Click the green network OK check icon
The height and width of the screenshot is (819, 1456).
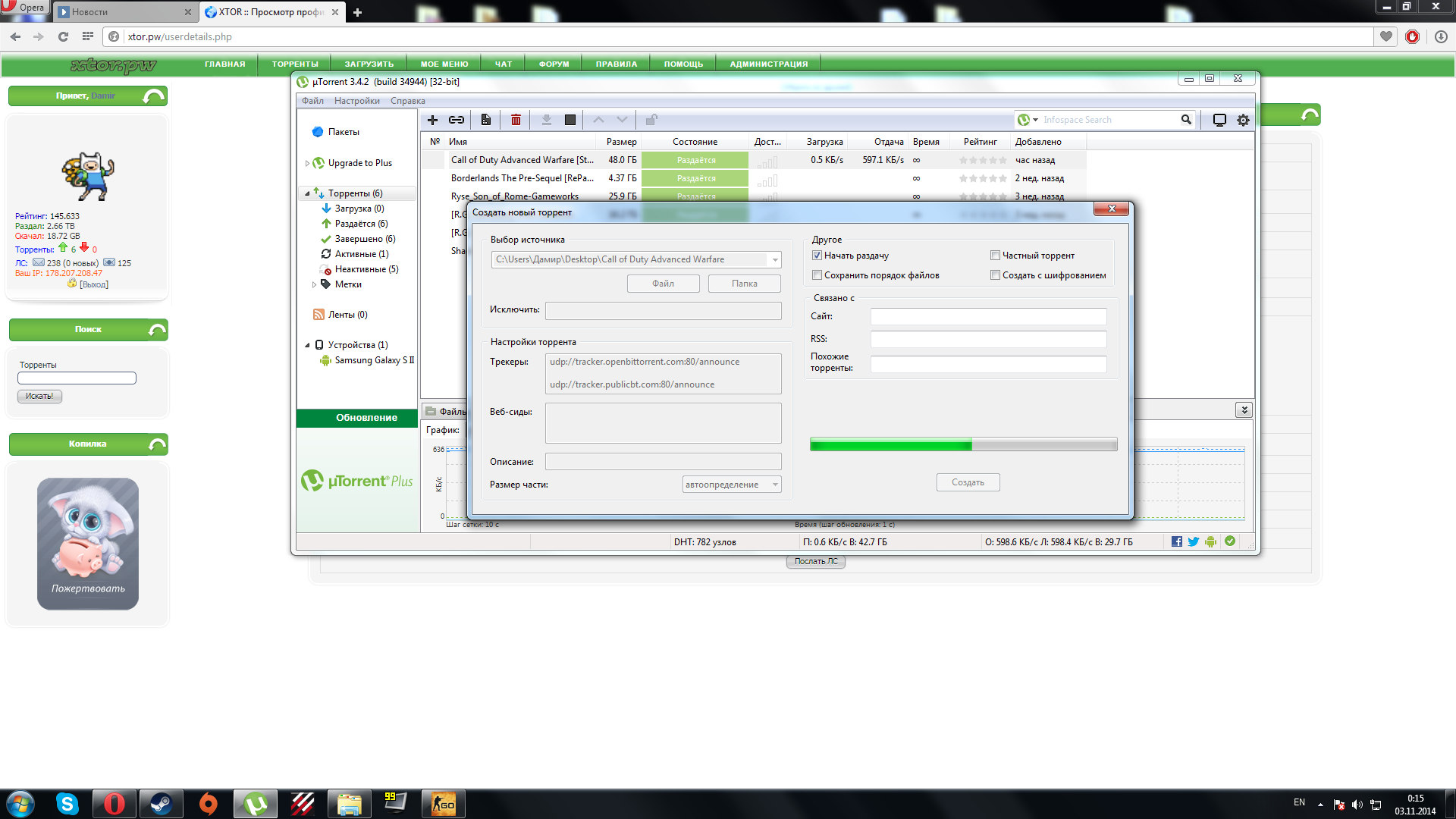tap(1230, 541)
